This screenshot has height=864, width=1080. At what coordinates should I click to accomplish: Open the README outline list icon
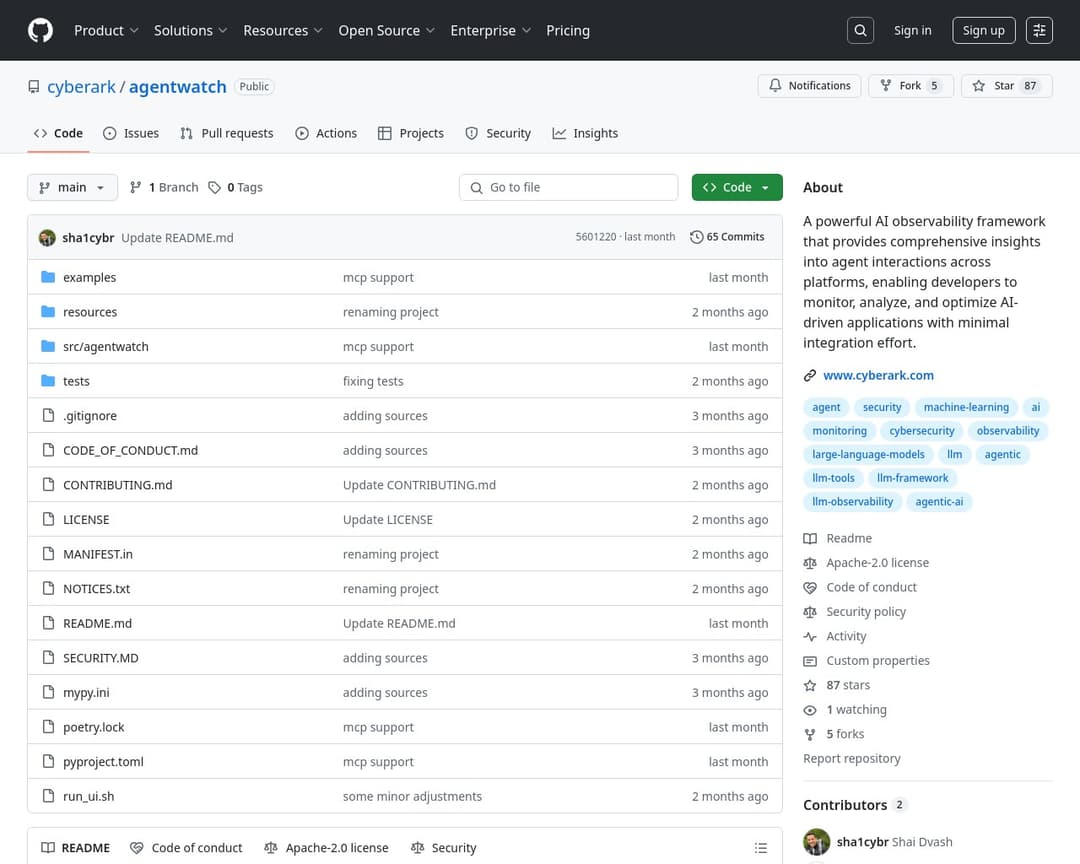coord(760,848)
